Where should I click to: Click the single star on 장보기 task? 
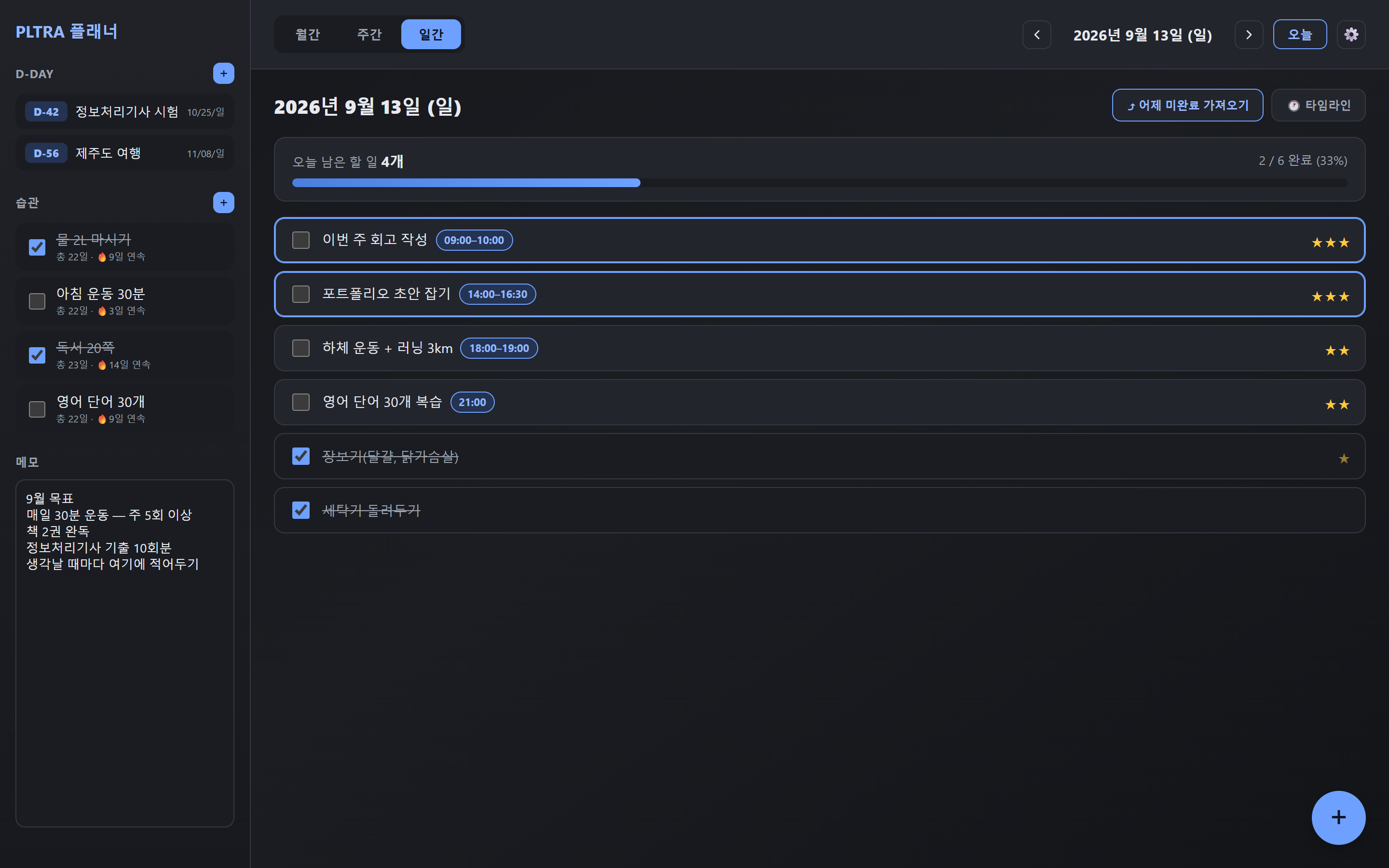click(x=1344, y=458)
